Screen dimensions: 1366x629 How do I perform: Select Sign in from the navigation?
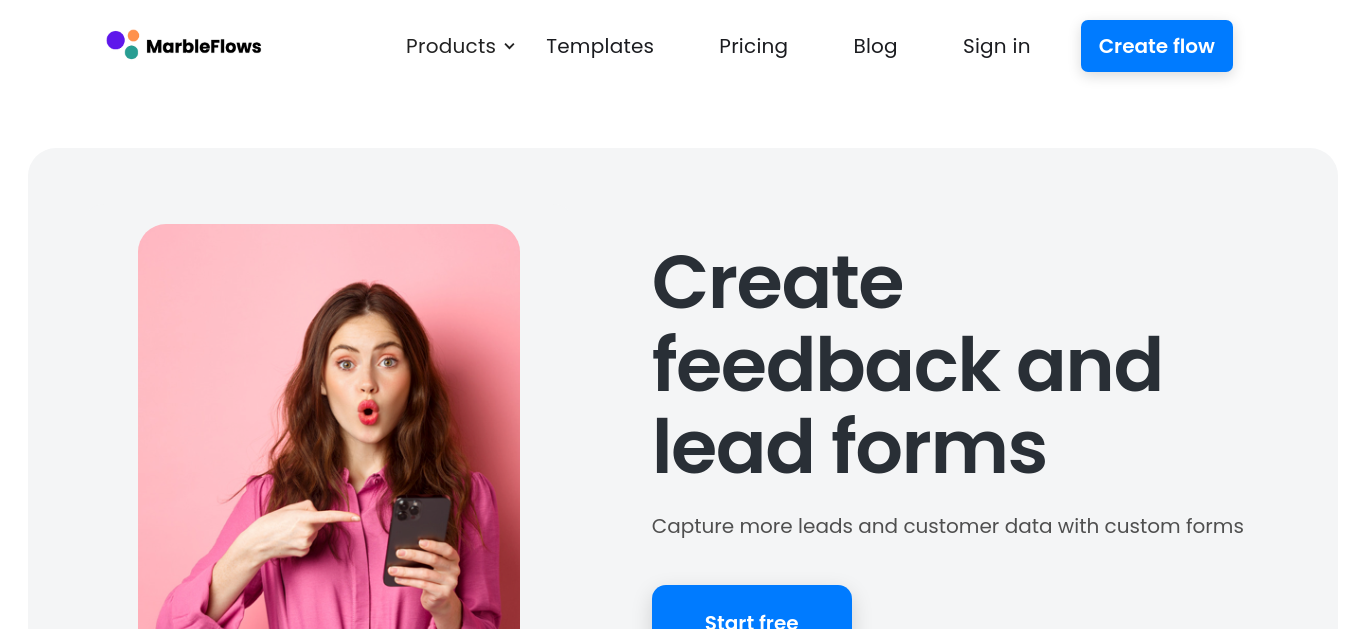click(x=996, y=46)
